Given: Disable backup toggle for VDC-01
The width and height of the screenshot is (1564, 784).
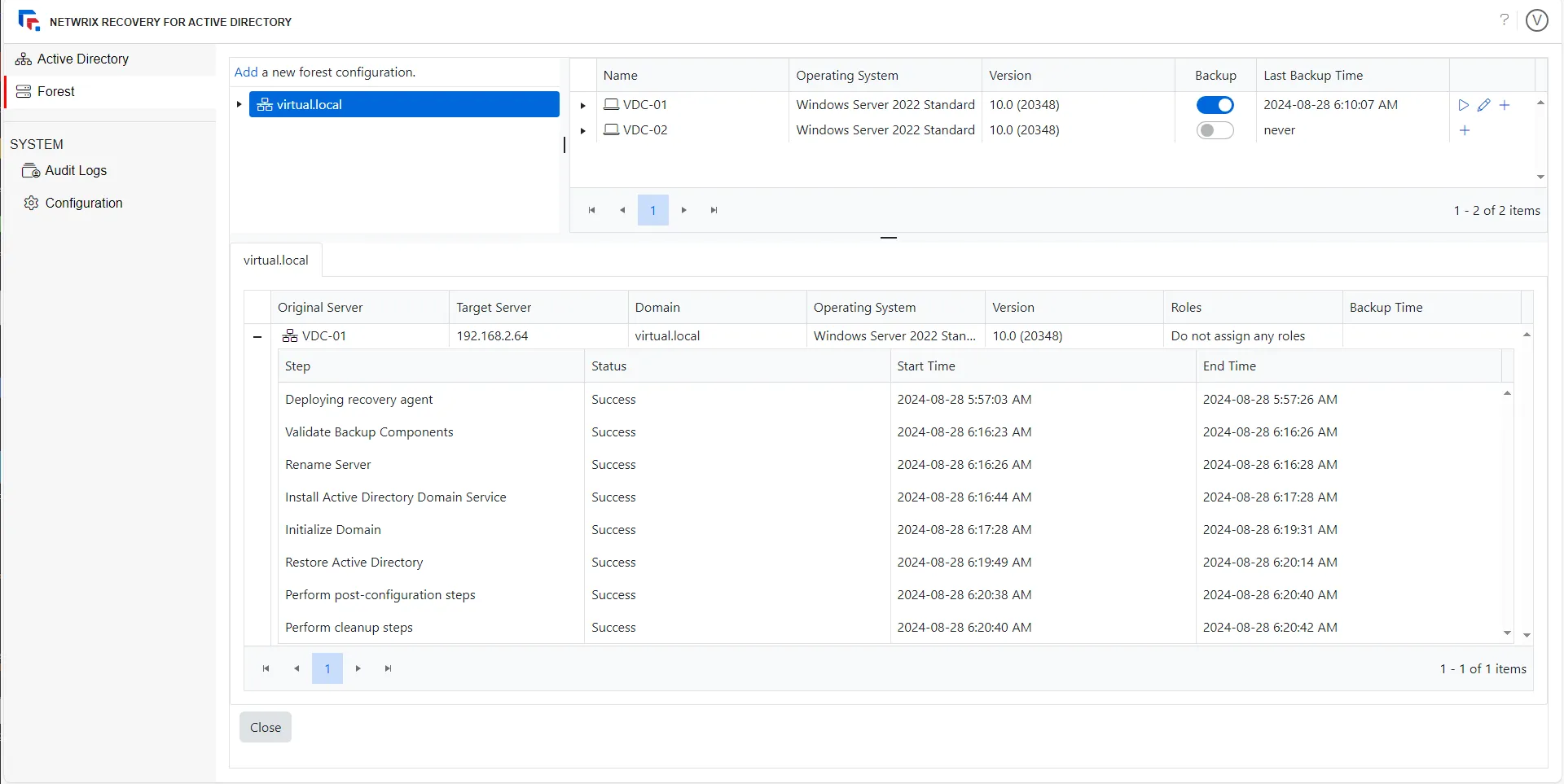Looking at the screenshot, I should [1215, 105].
